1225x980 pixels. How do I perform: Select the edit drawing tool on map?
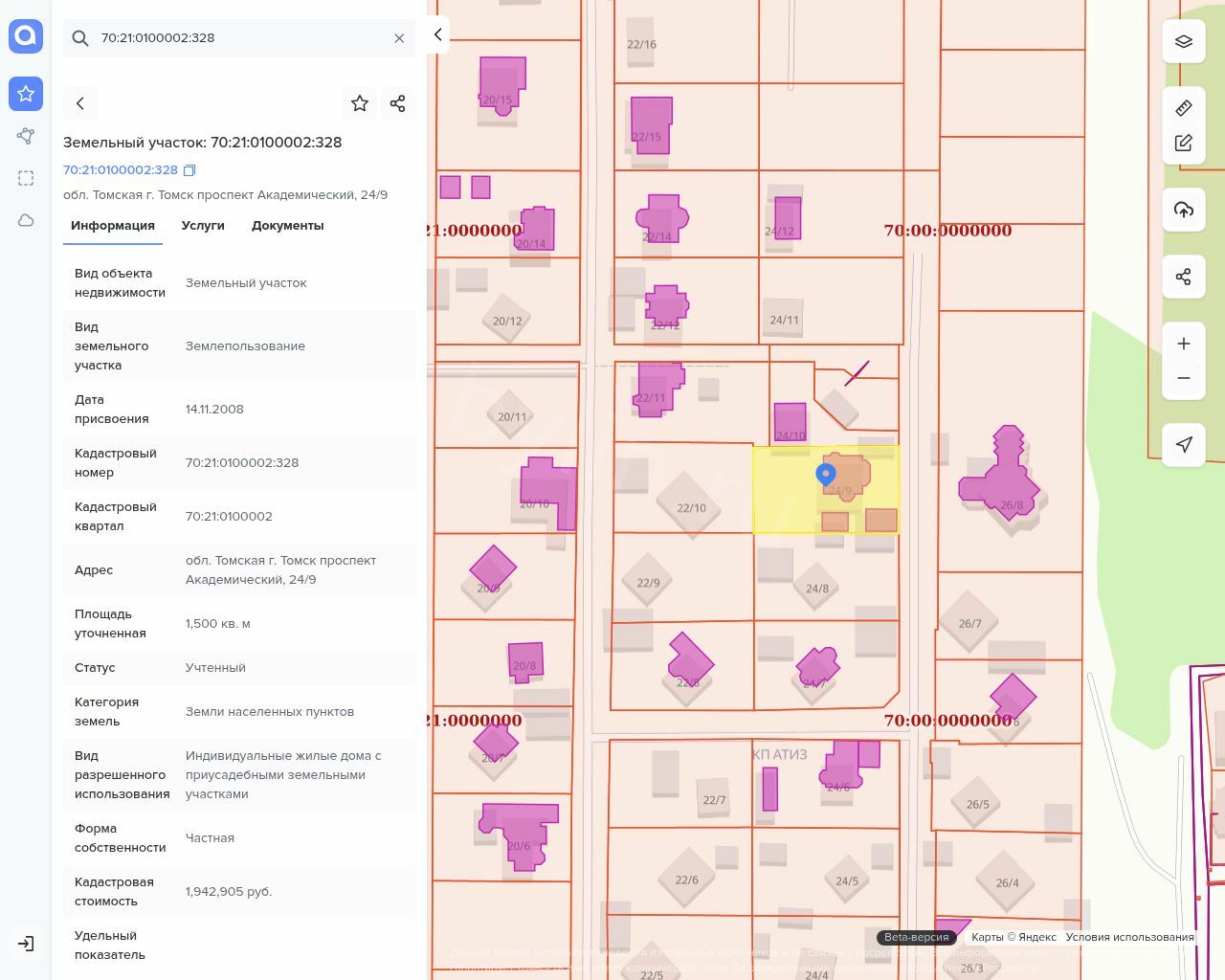point(1184,143)
